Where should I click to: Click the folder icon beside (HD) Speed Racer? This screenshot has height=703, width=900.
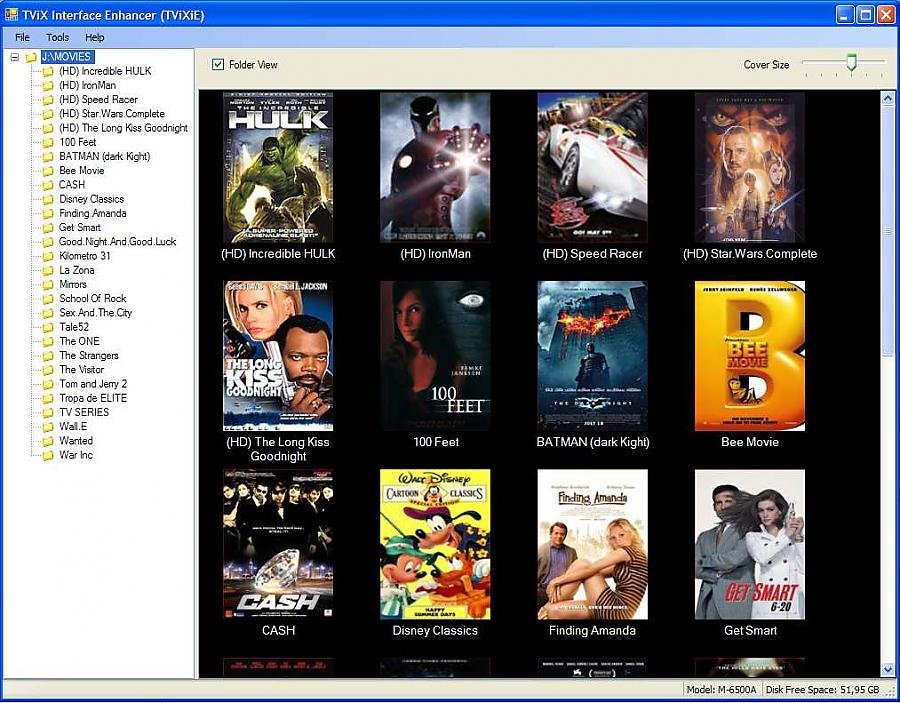point(48,100)
